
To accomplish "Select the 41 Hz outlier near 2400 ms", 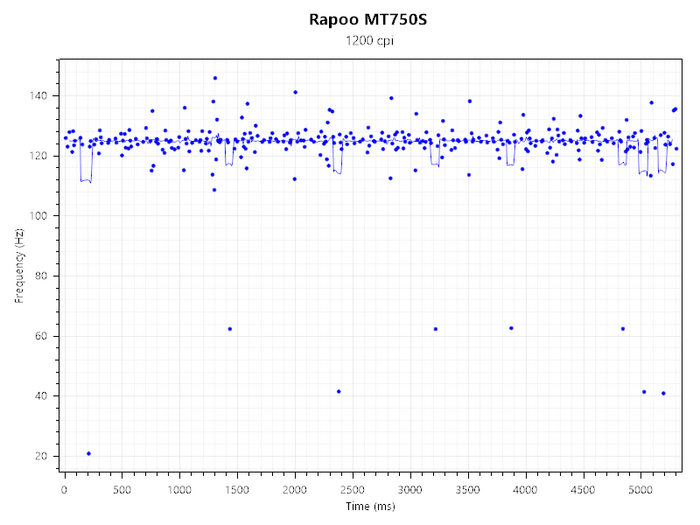I will pos(339,391).
